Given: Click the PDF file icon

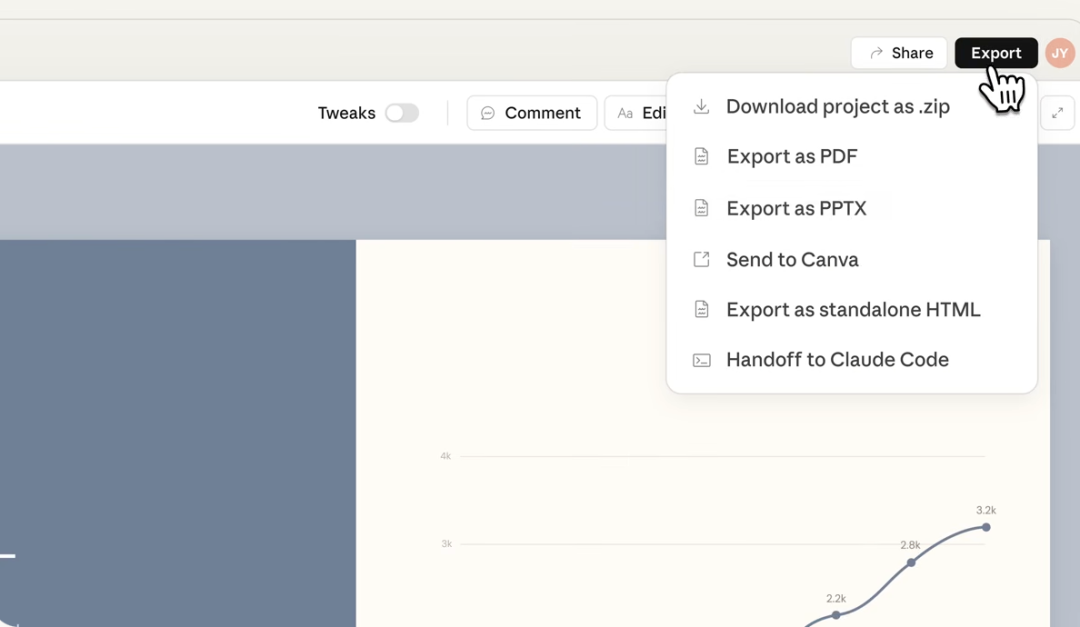Looking at the screenshot, I should pos(702,157).
